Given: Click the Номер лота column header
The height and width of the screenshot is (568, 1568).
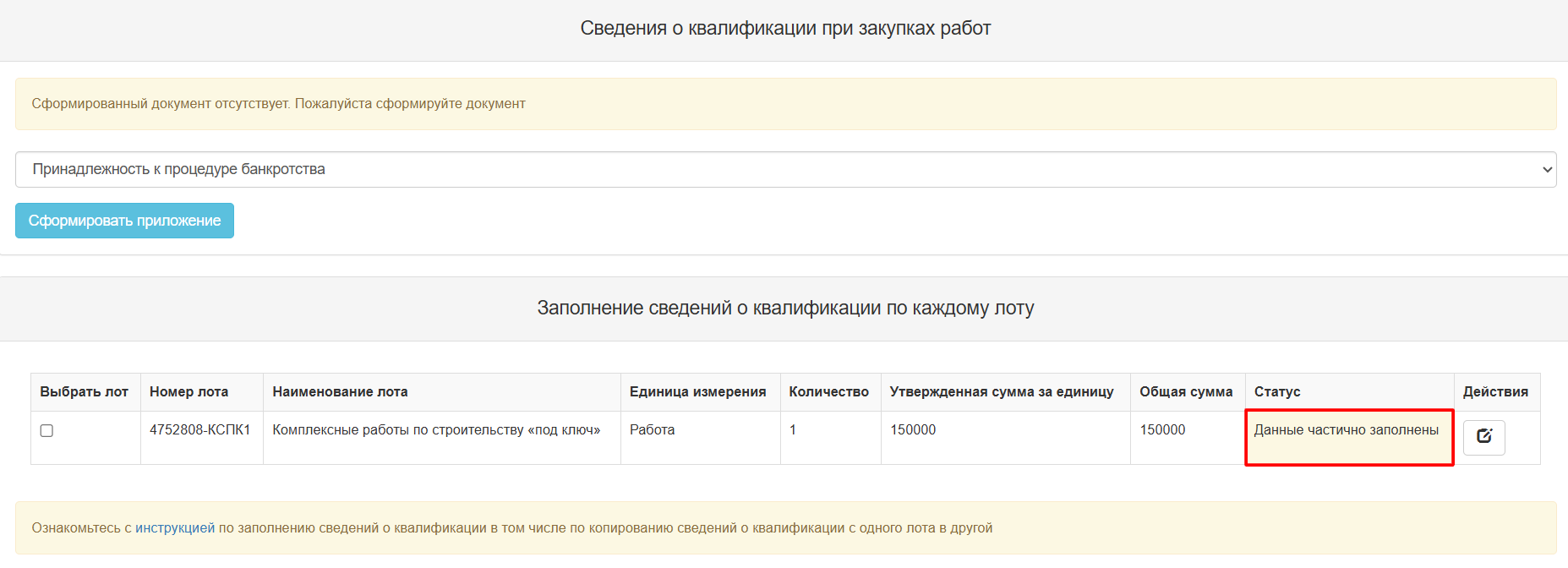Looking at the screenshot, I should pos(188,392).
